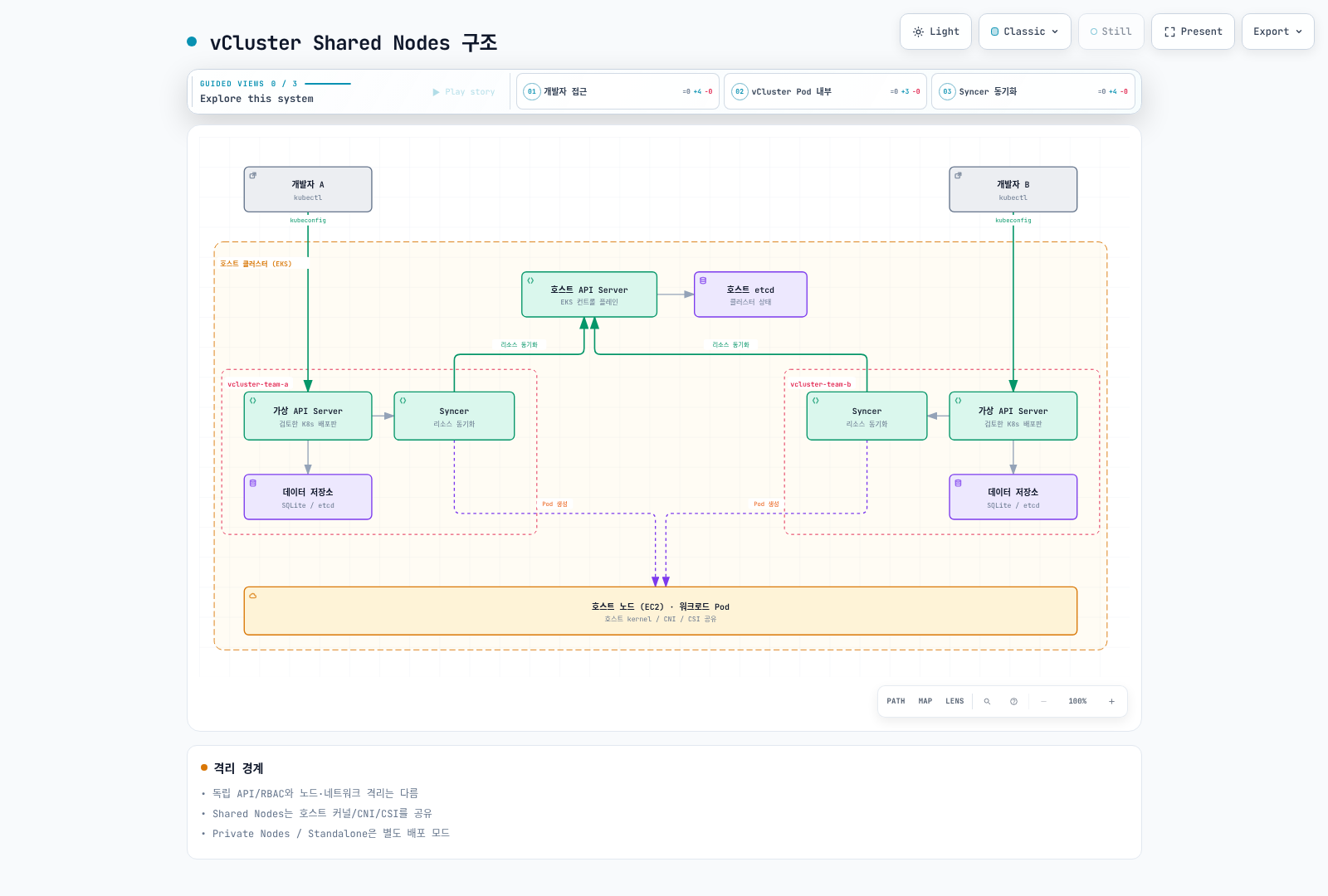Click external icon on 개발자 B node
This screenshot has width=1328, height=896.
click(959, 175)
